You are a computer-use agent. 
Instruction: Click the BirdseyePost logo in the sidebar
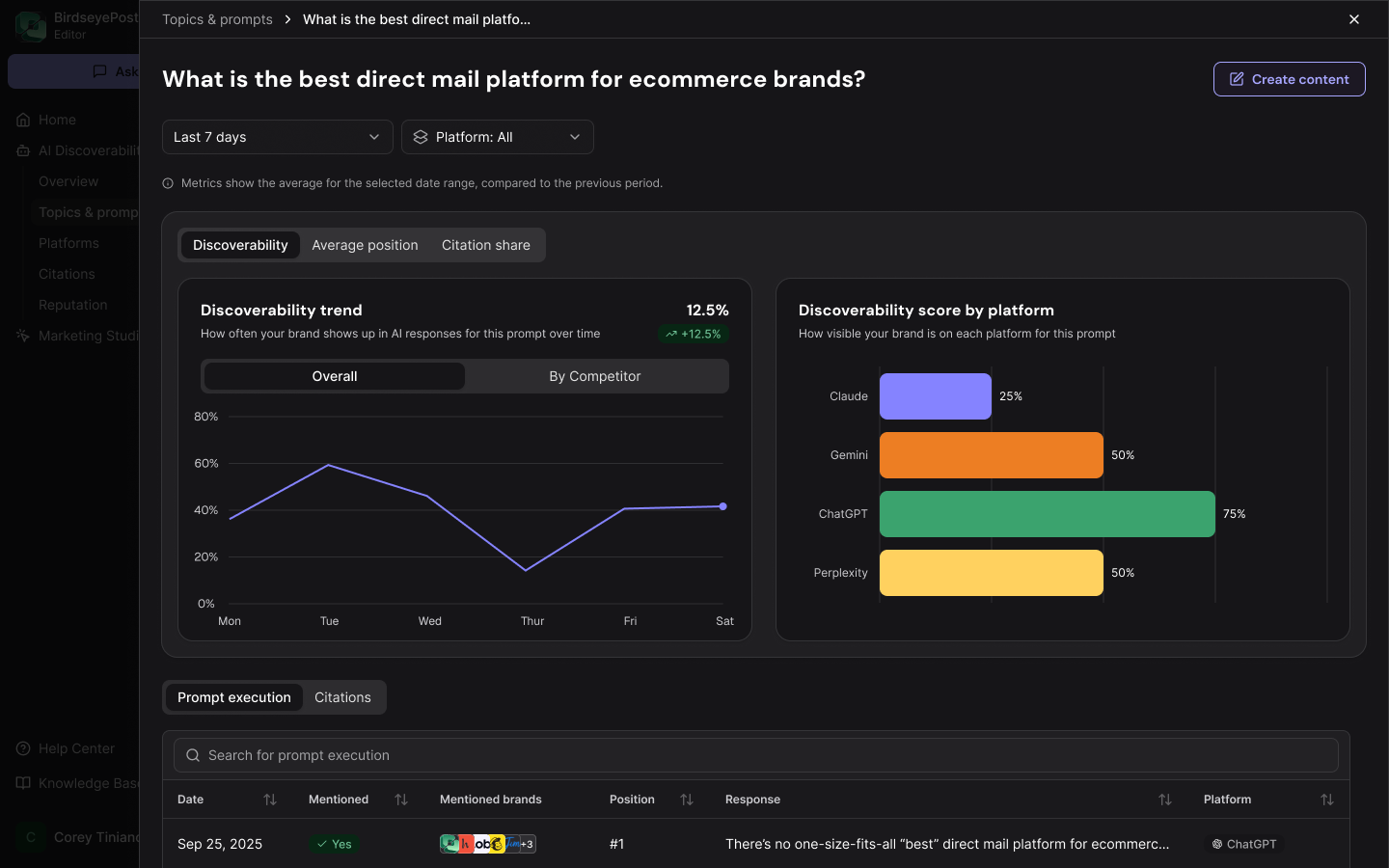point(31,26)
